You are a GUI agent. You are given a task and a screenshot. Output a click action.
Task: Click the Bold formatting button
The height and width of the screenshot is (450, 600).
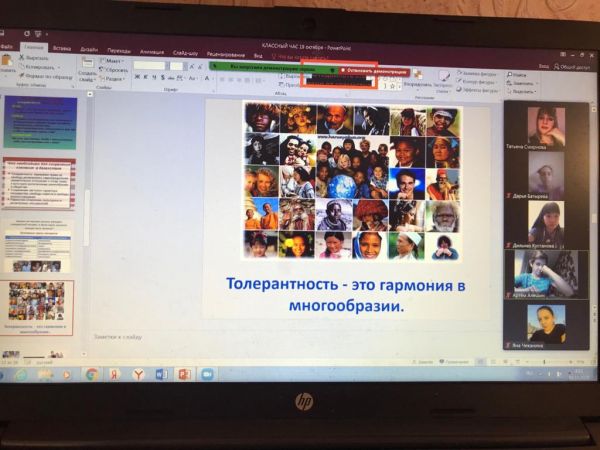[138, 76]
